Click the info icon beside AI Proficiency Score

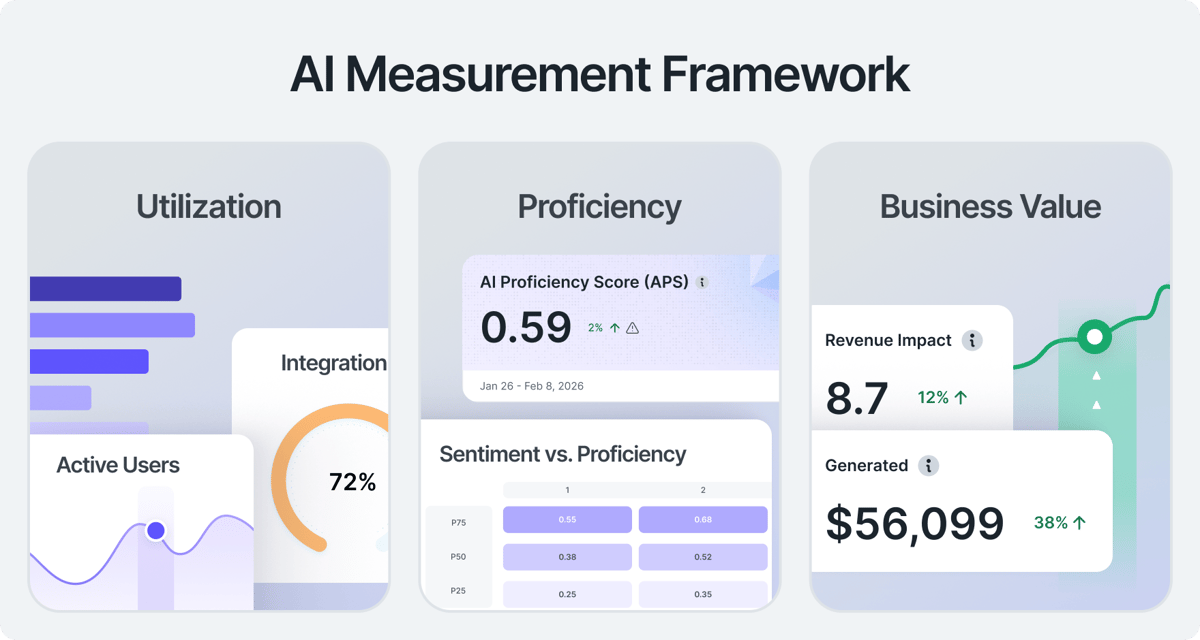coord(703,282)
